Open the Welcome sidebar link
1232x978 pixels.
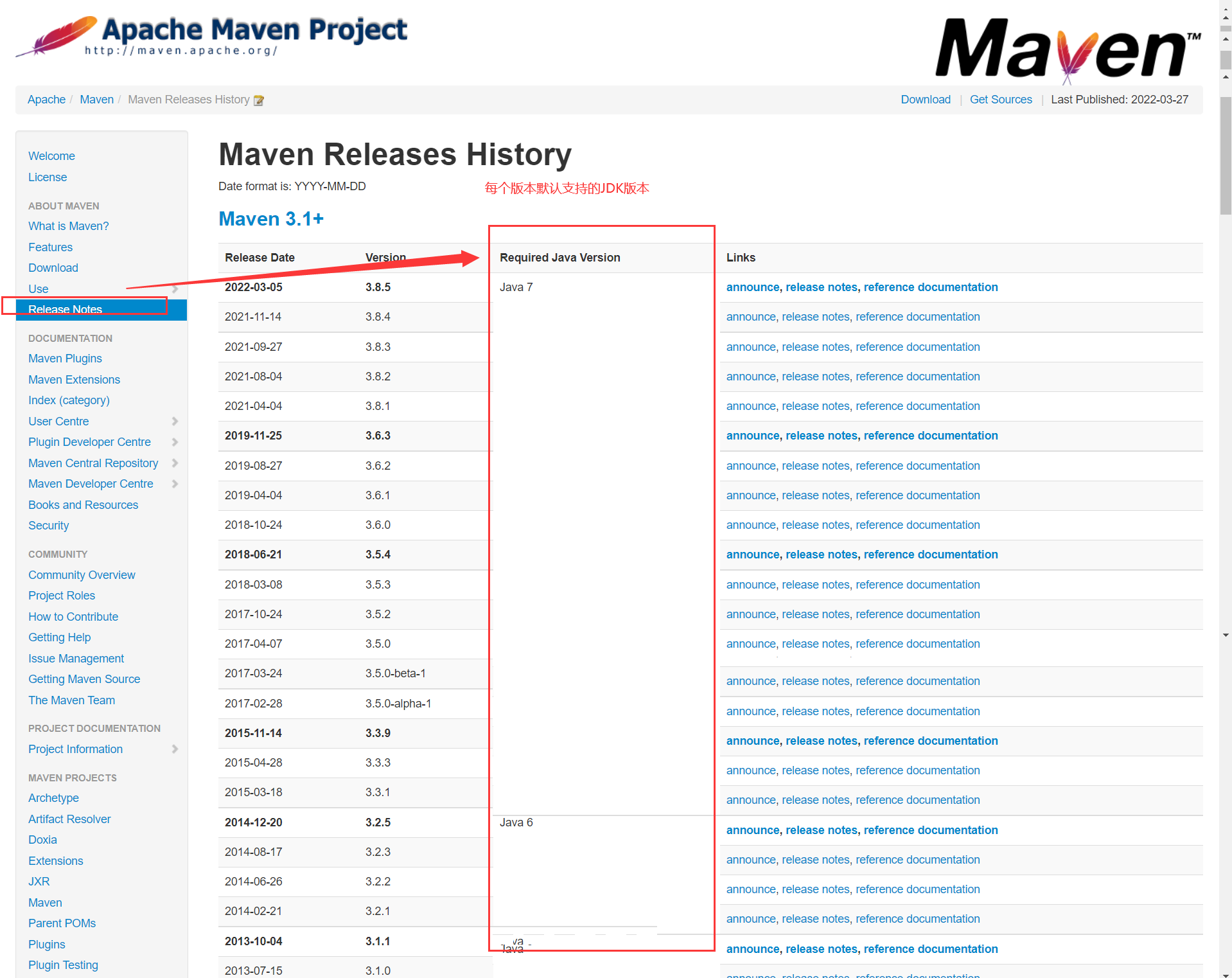coord(51,156)
